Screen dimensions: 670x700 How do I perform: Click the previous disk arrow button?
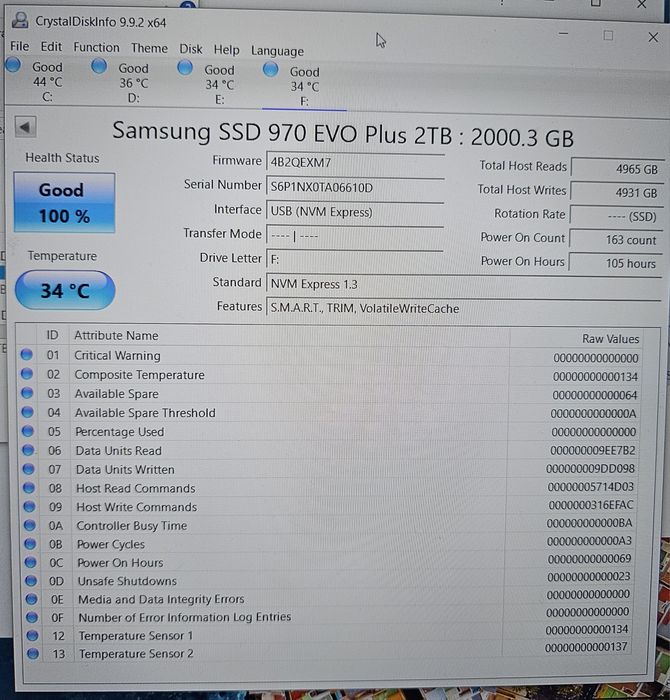[x=25, y=127]
